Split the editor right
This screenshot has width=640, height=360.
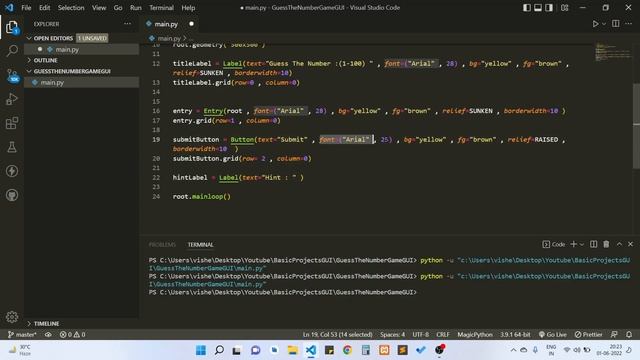pos(616,24)
